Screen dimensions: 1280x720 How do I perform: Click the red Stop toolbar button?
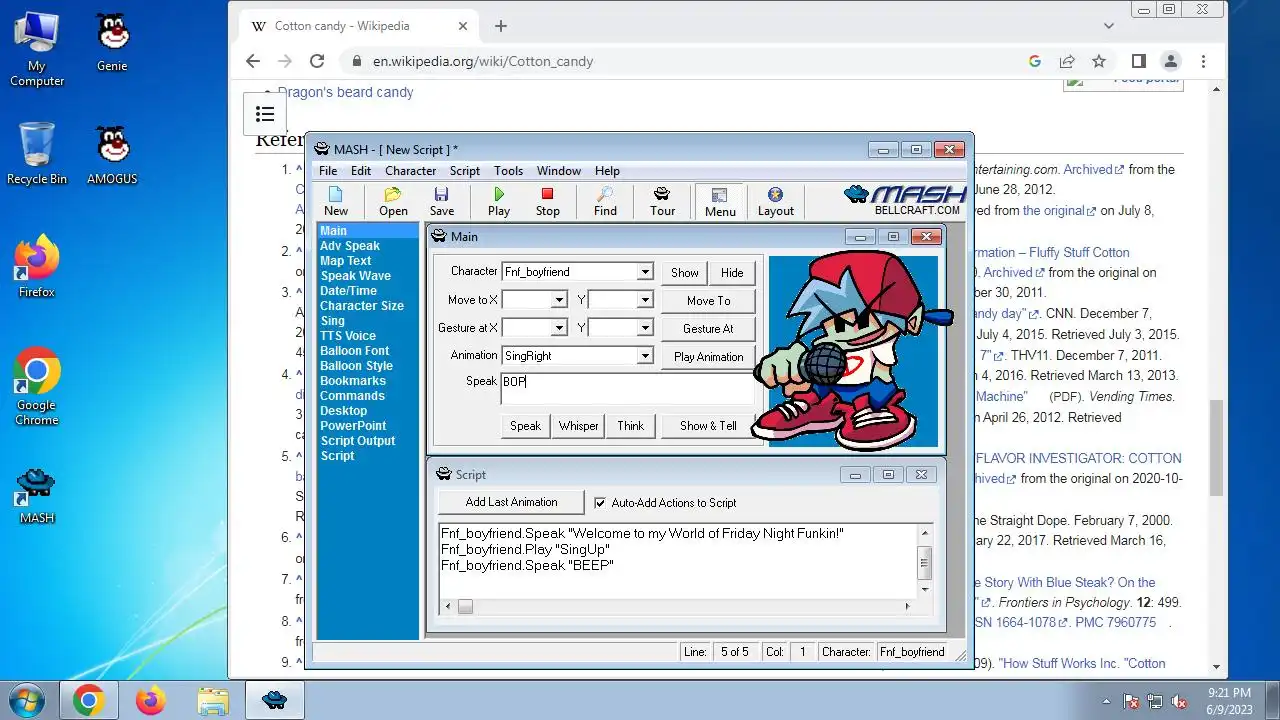tap(547, 201)
